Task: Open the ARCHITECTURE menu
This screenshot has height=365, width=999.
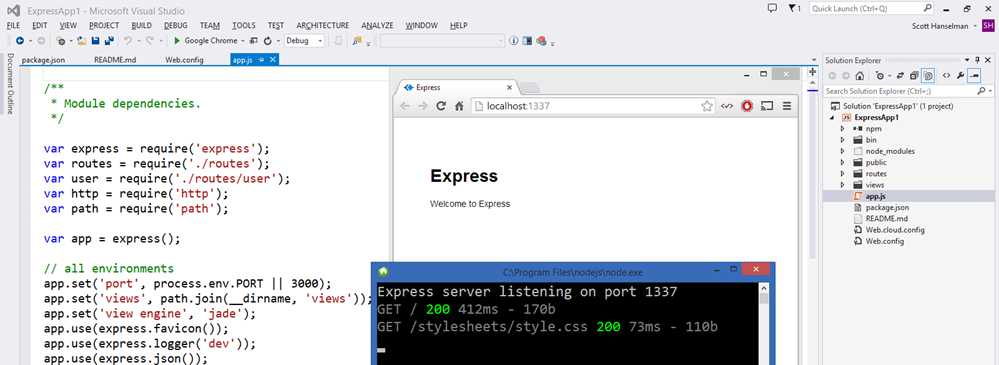Action: pos(322,25)
